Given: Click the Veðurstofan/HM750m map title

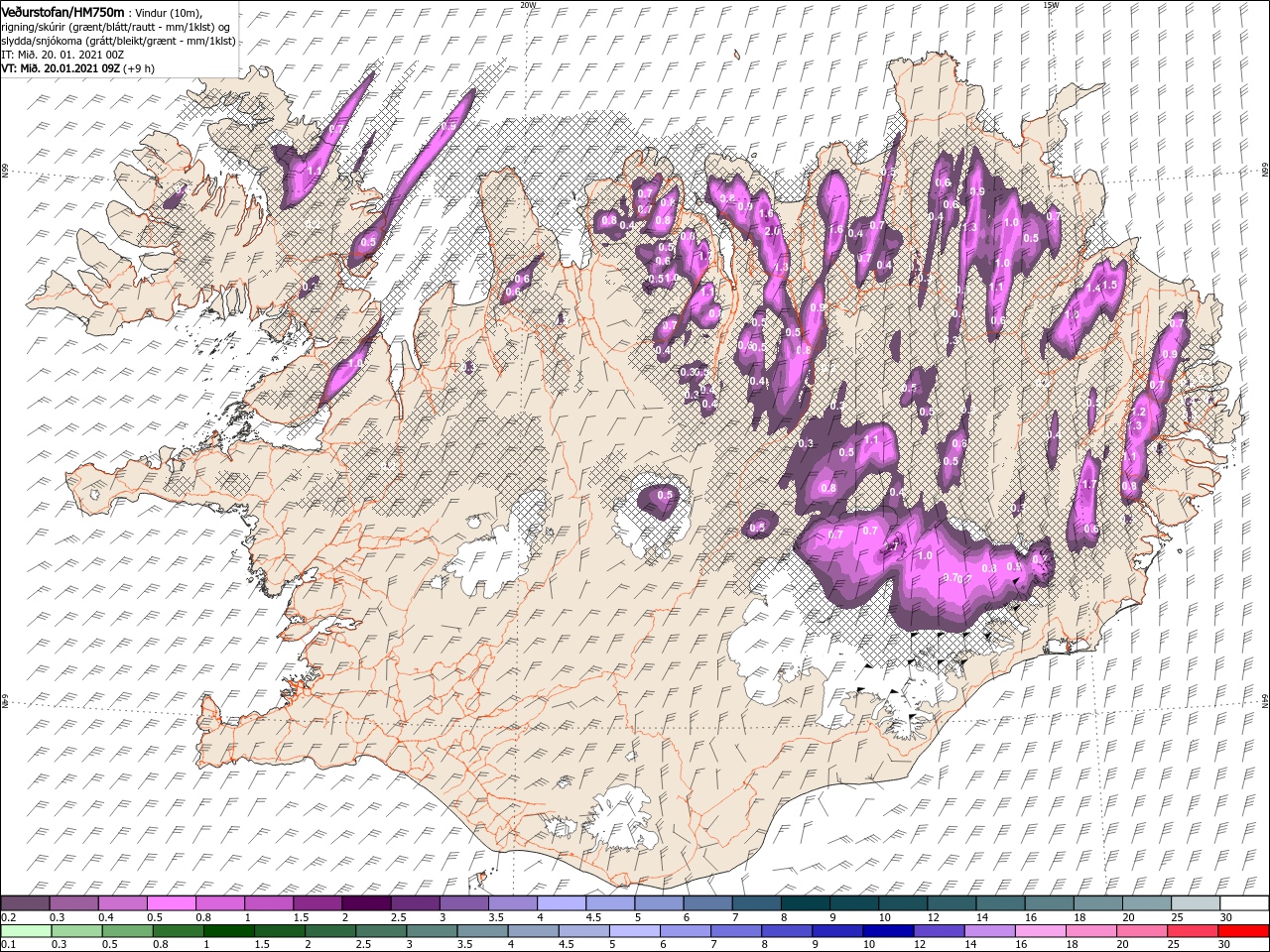Looking at the screenshot, I should click(63, 11).
